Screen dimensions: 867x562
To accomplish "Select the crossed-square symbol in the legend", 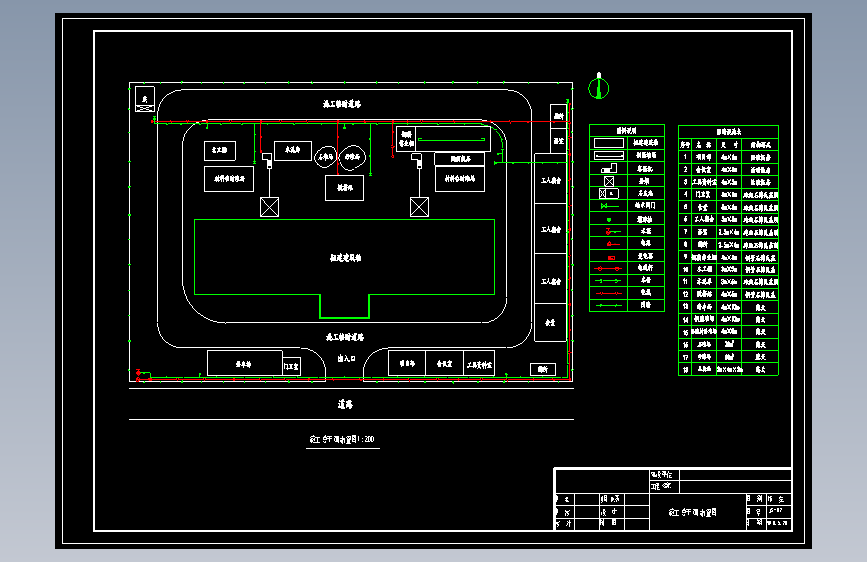I will [609, 181].
